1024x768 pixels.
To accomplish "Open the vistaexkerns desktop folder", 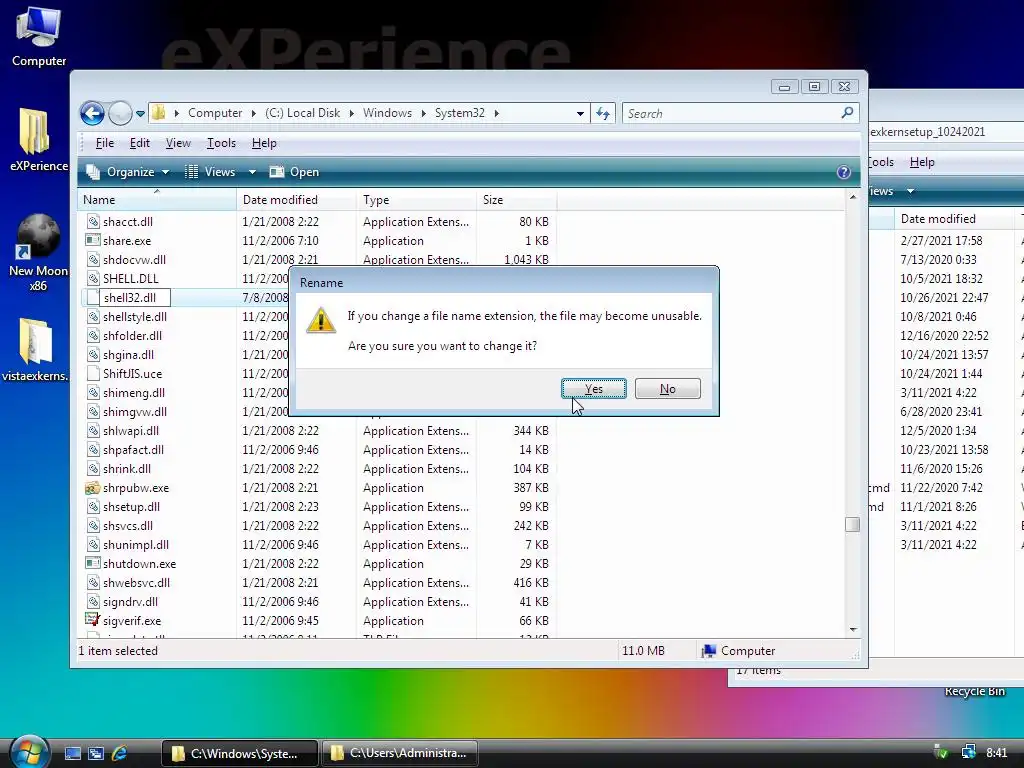I will pos(35,349).
